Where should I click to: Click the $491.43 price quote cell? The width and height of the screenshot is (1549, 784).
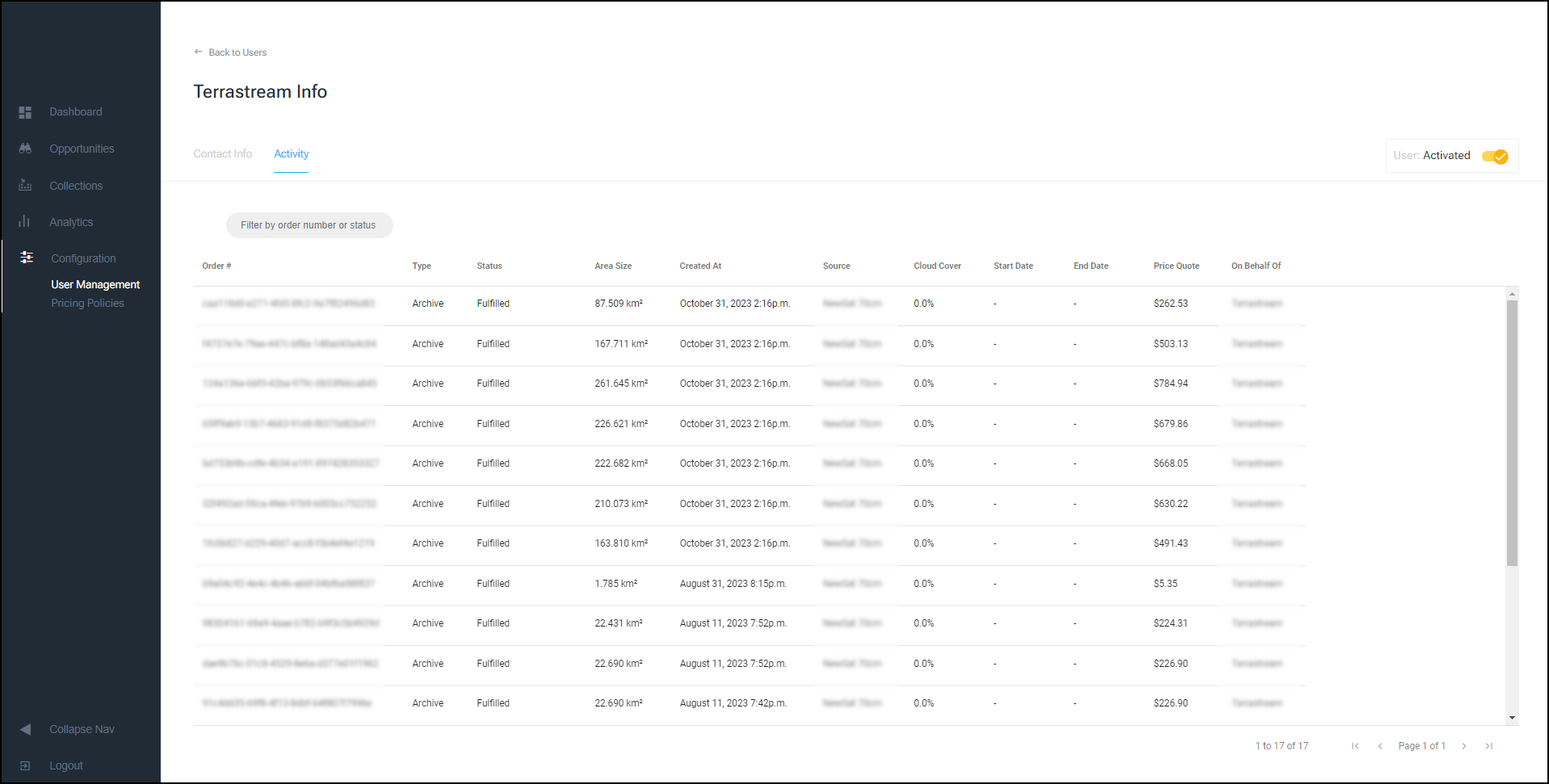(x=1171, y=543)
